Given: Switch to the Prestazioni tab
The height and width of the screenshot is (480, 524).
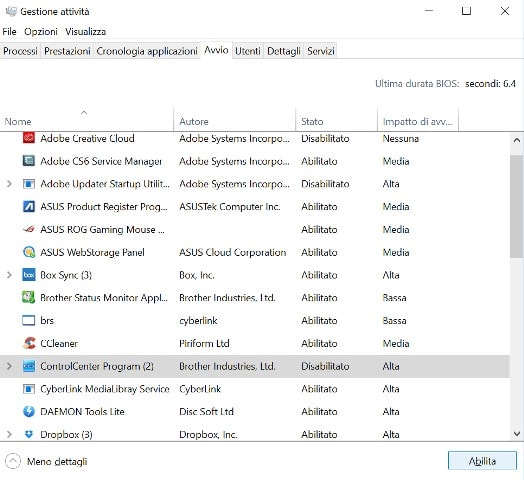Looking at the screenshot, I should (x=67, y=51).
